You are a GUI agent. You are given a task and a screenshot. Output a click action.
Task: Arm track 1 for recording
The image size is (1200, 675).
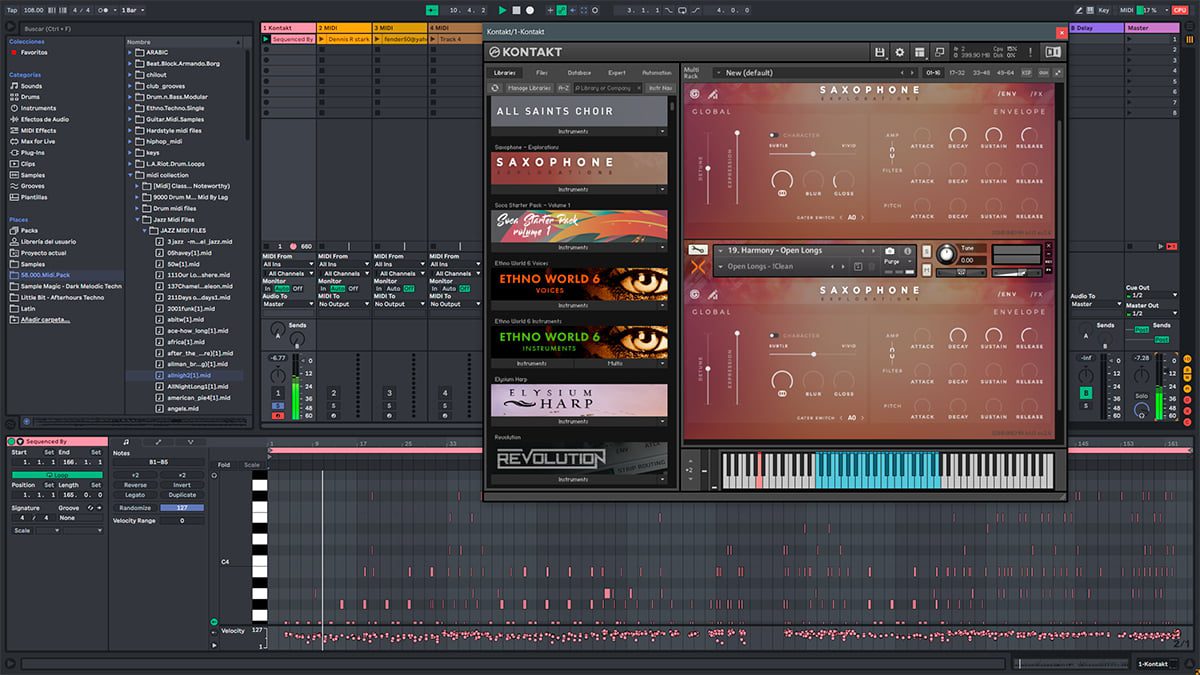coord(277,415)
